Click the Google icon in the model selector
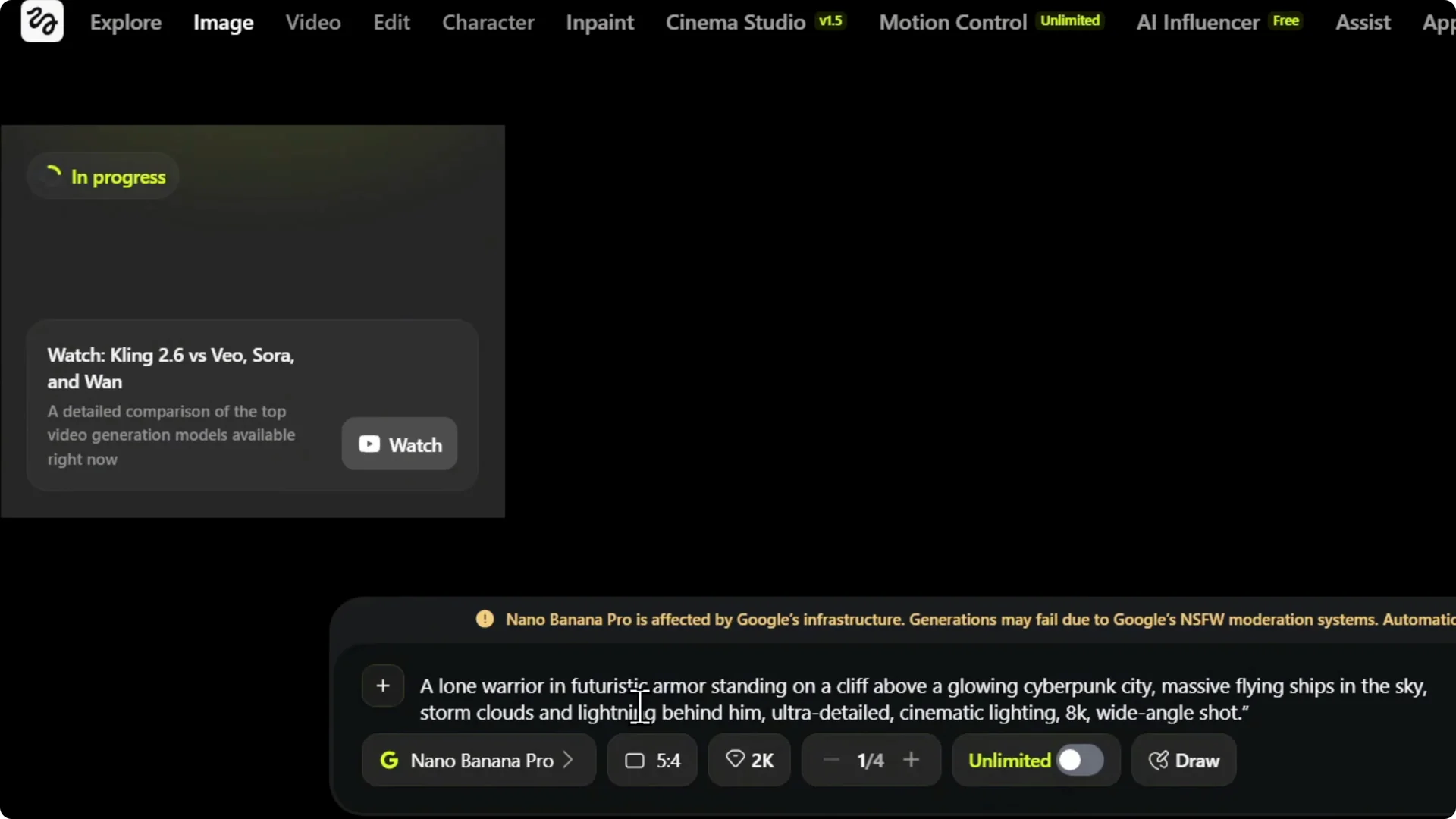 390,761
